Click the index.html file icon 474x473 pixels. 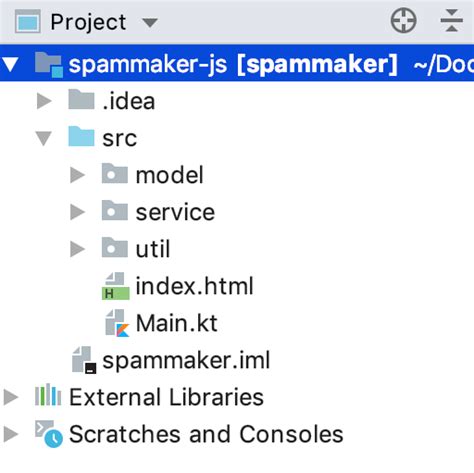tap(115, 286)
